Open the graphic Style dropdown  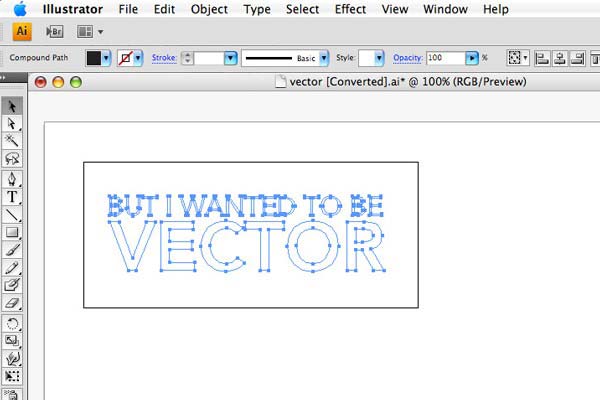pyautogui.click(x=379, y=58)
